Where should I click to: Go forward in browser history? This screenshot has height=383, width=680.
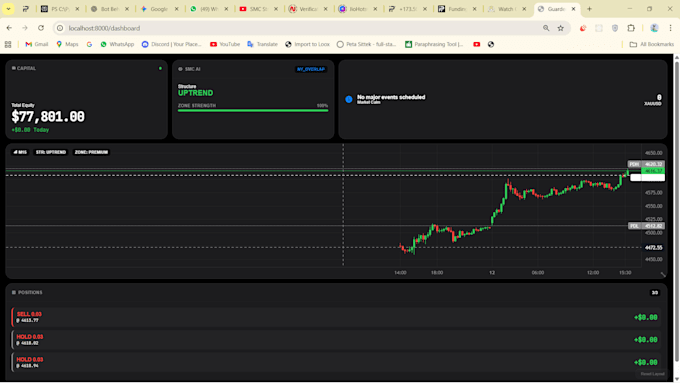click(x=25, y=28)
